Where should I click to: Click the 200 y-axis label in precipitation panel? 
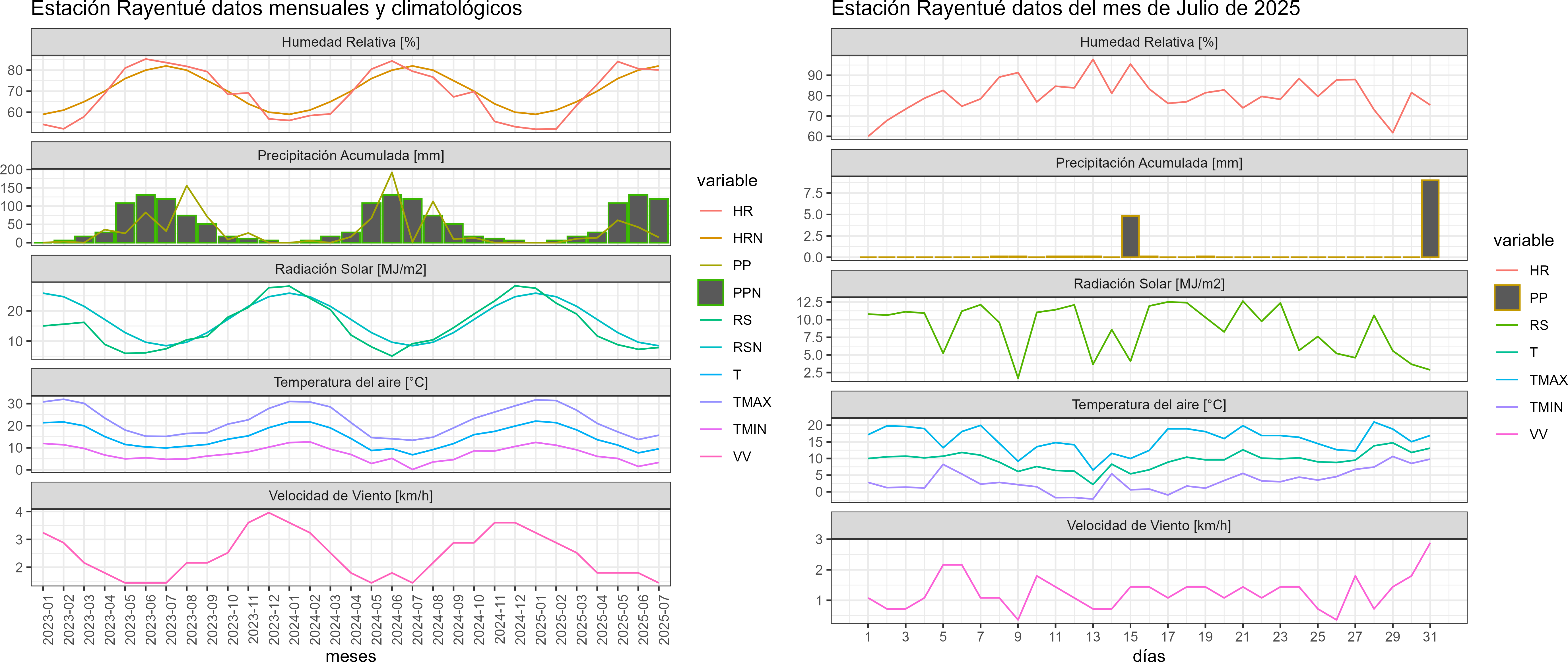tap(12, 170)
